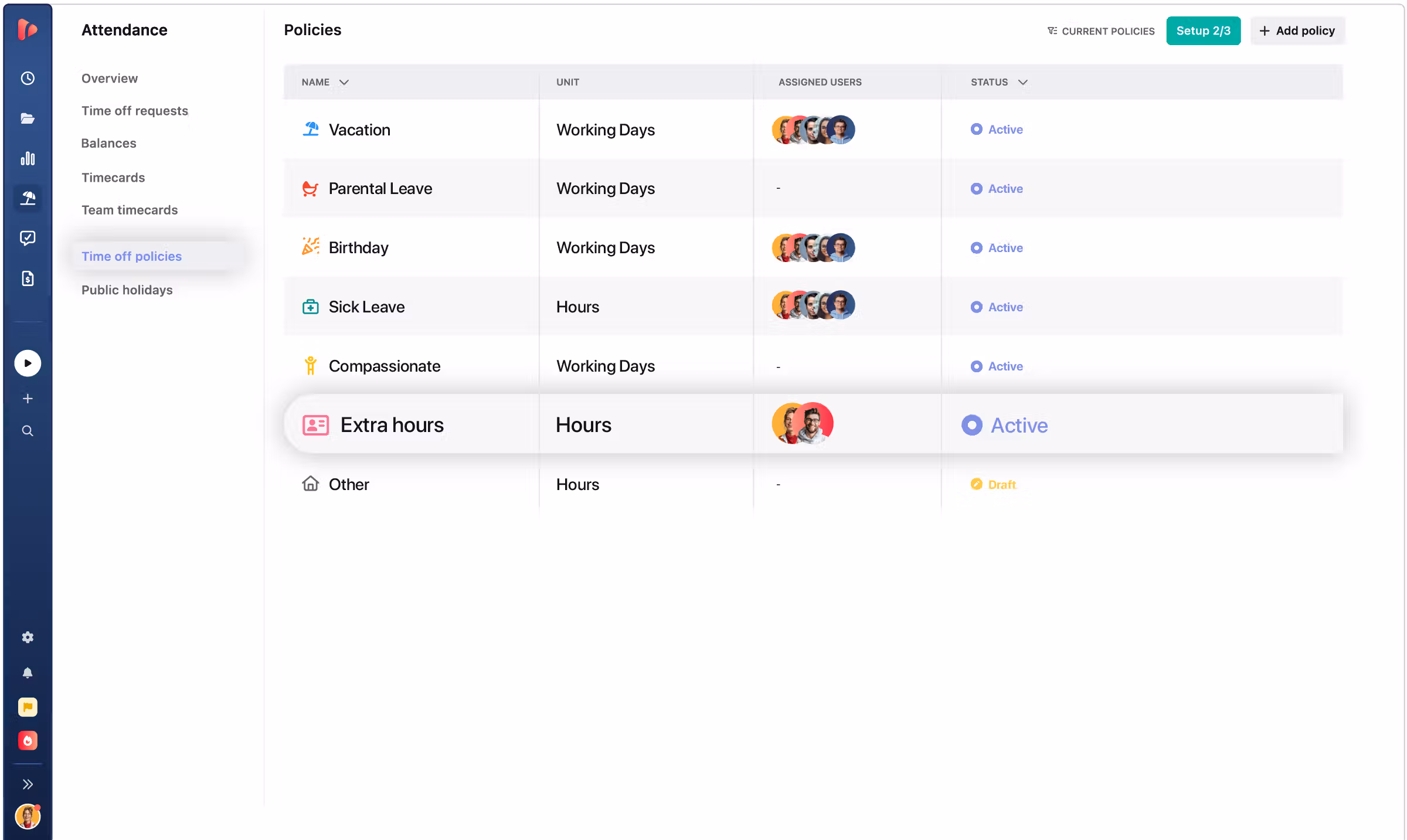Click the yellow flag icon
Image resolution: width=1407 pixels, height=840 pixels.
28,707
